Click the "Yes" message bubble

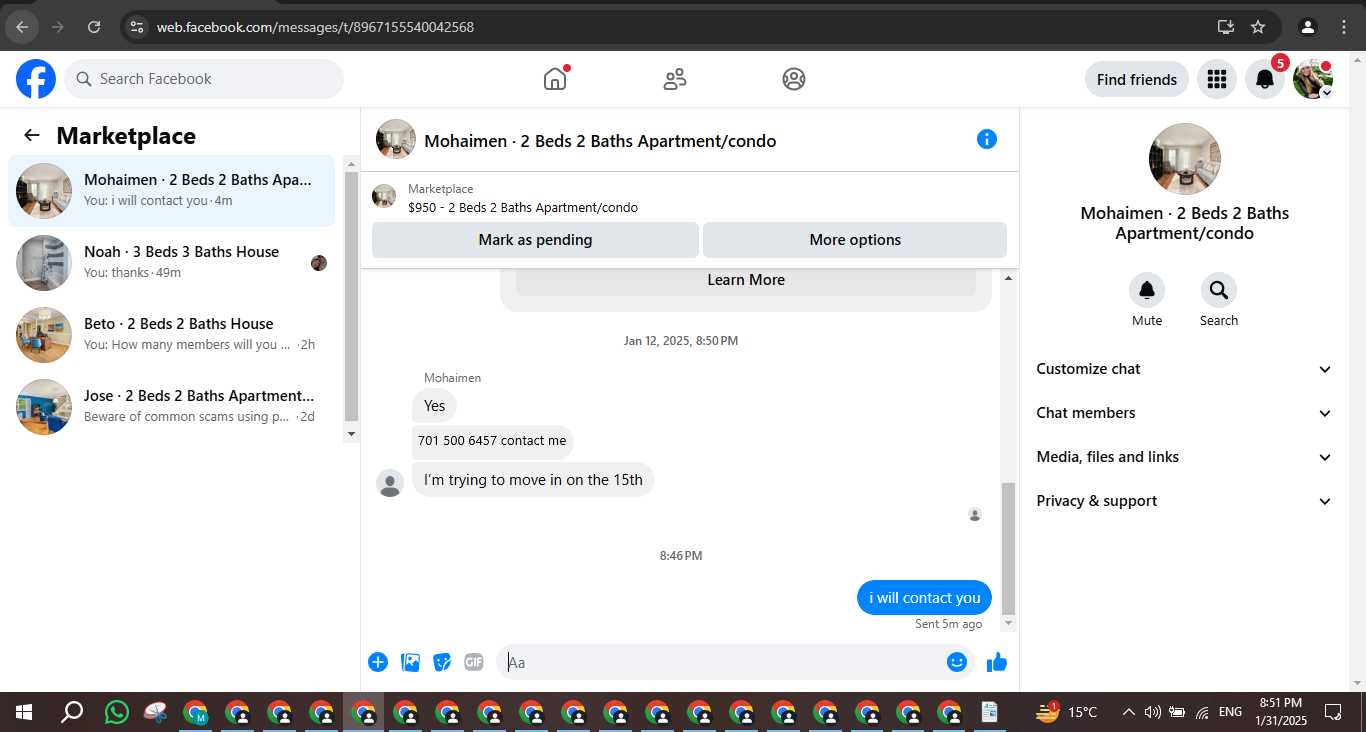pos(434,405)
